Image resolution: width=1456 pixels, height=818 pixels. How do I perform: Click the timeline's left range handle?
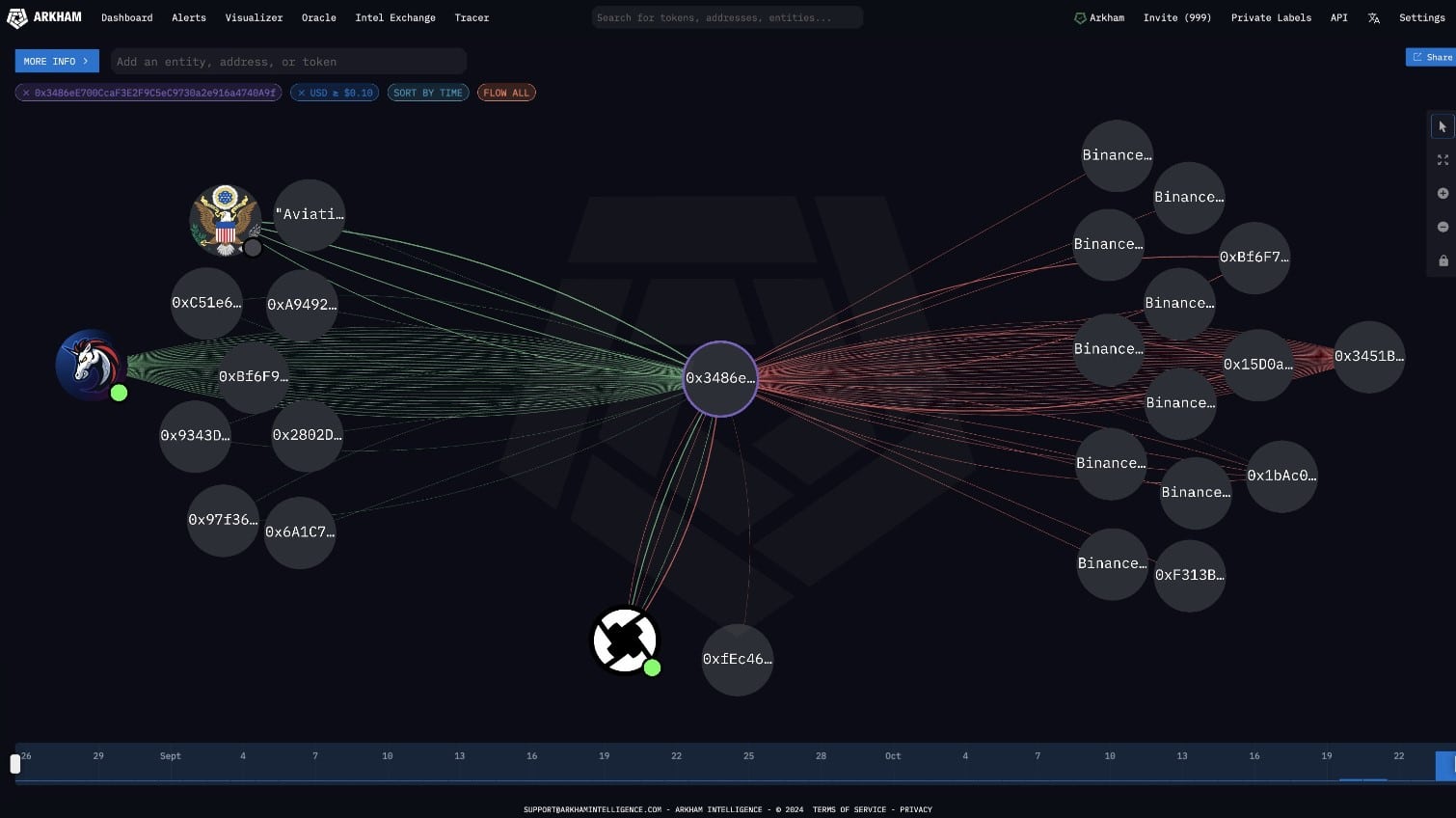pyautogui.click(x=14, y=764)
